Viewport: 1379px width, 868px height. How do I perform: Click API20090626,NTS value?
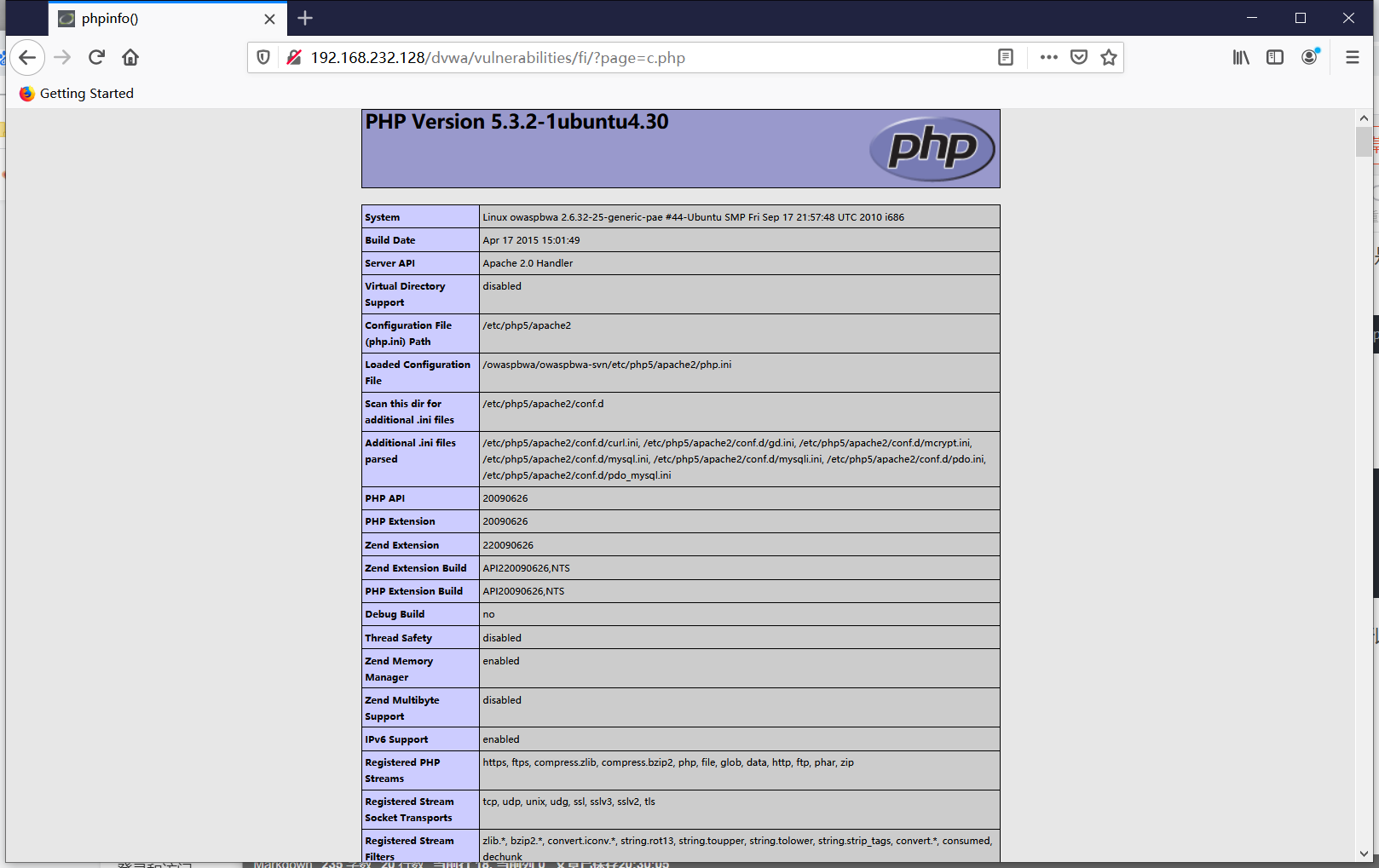click(x=523, y=591)
